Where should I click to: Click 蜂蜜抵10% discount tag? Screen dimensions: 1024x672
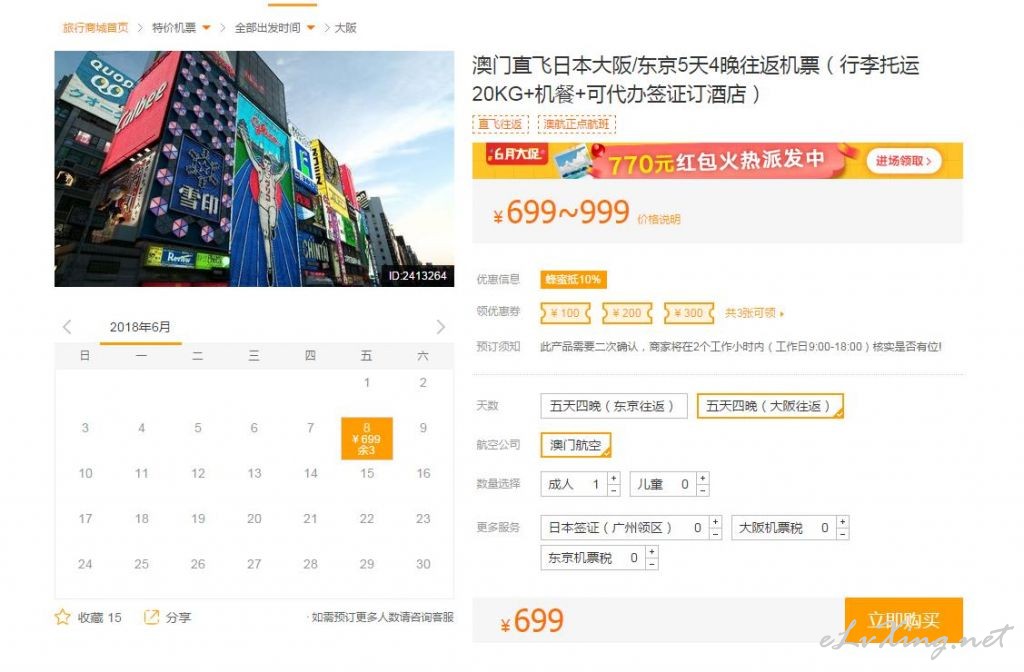click(x=573, y=280)
